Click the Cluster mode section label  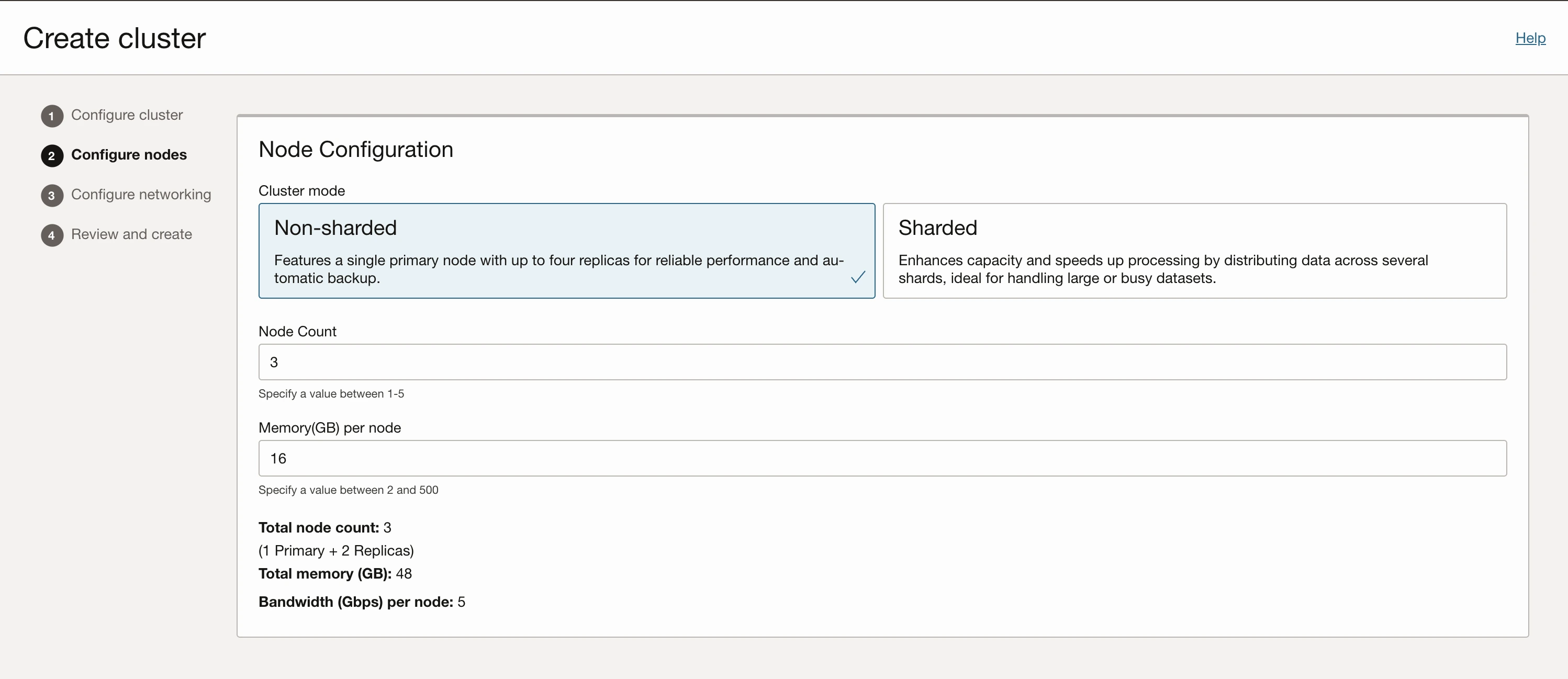(x=301, y=190)
